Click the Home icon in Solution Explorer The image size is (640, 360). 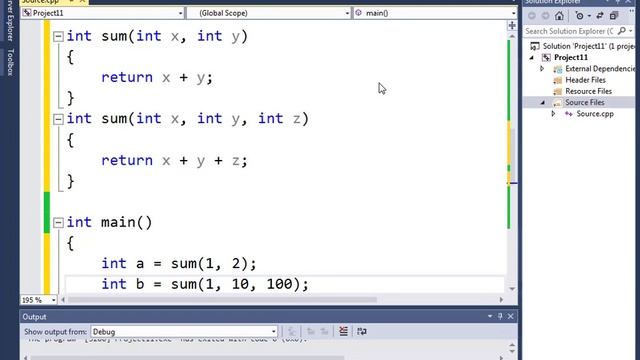point(559,16)
